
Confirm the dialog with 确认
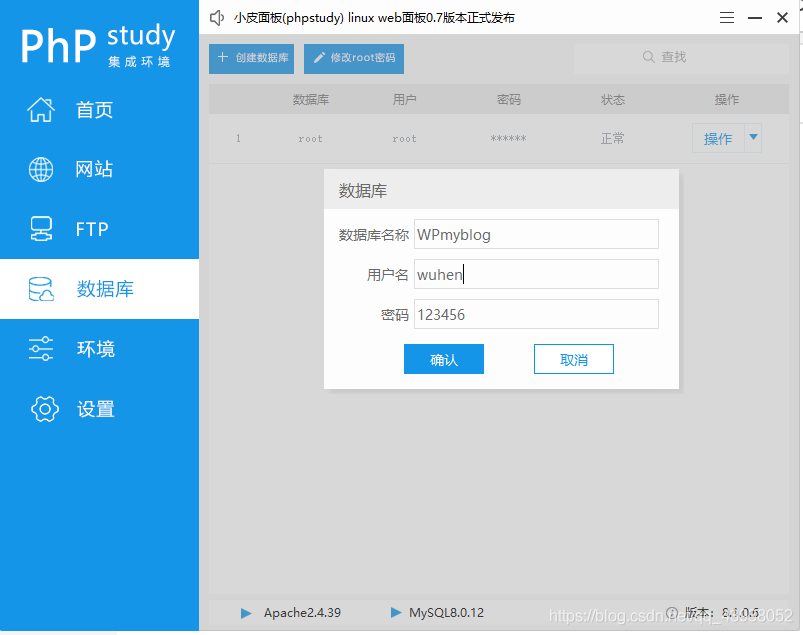(443, 359)
